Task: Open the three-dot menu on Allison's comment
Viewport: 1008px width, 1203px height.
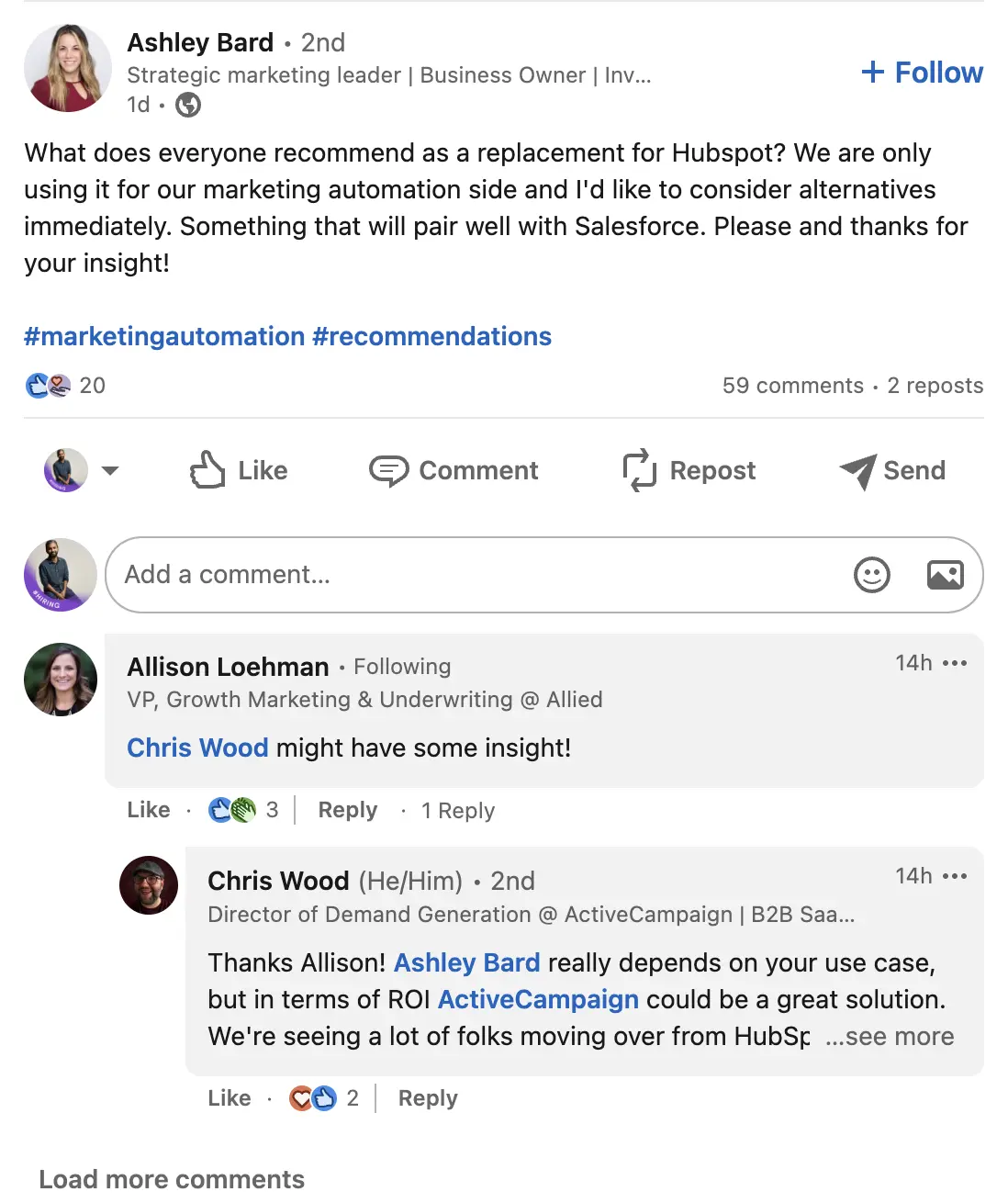Action: (x=956, y=663)
